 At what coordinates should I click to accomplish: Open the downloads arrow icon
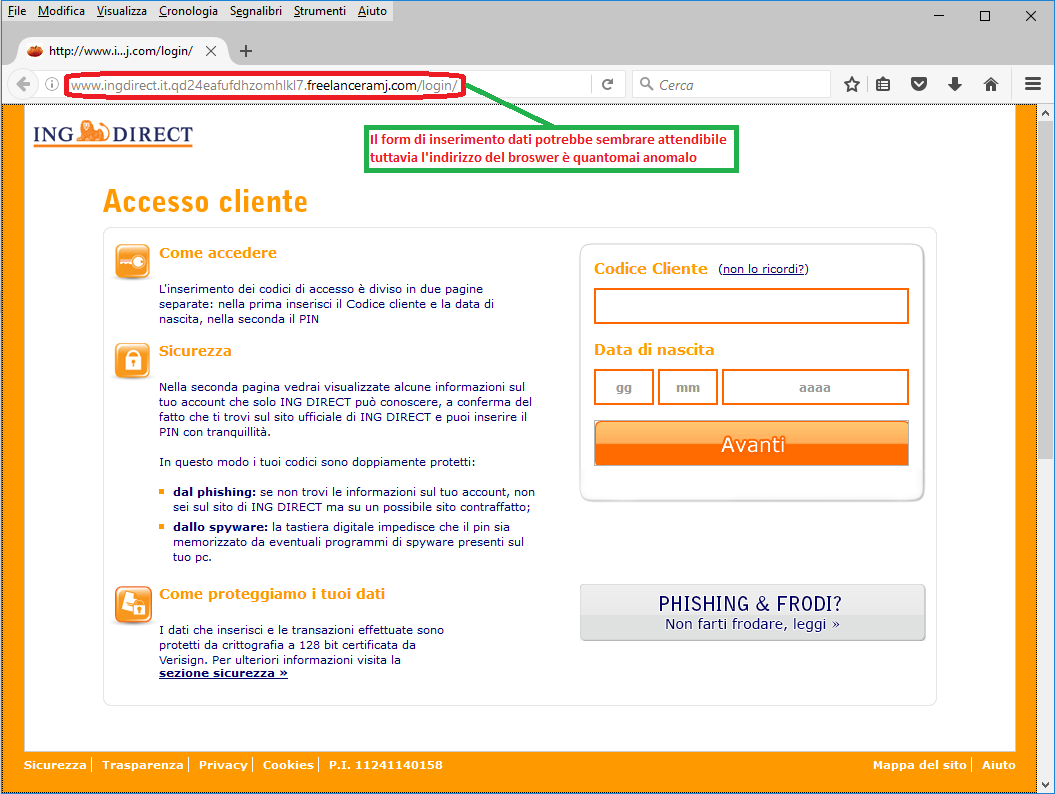pyautogui.click(x=955, y=84)
